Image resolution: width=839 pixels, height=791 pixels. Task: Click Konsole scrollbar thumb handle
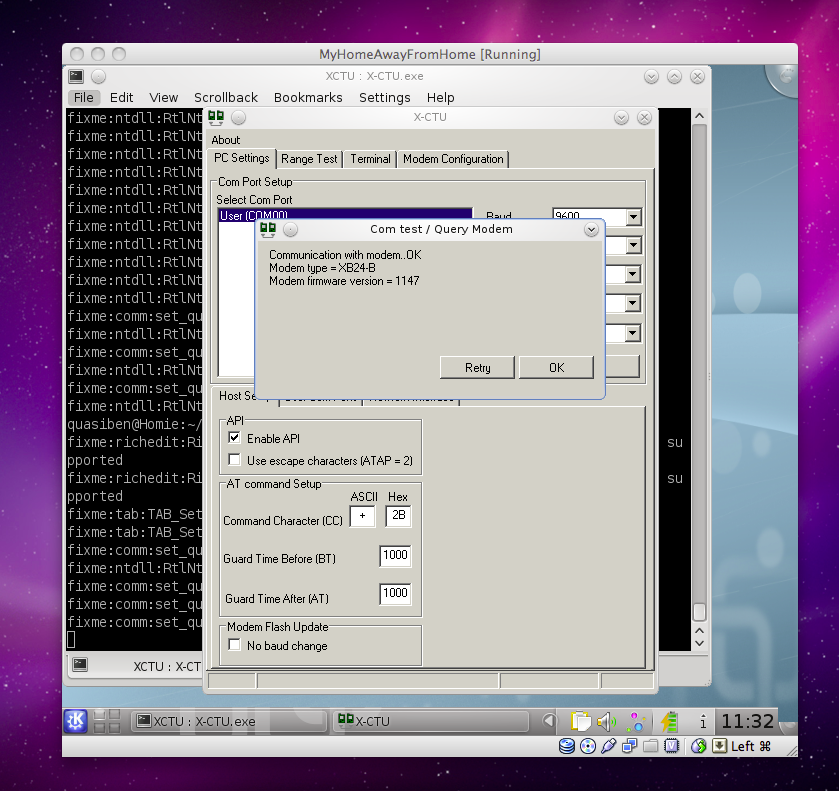pyautogui.click(x=699, y=611)
